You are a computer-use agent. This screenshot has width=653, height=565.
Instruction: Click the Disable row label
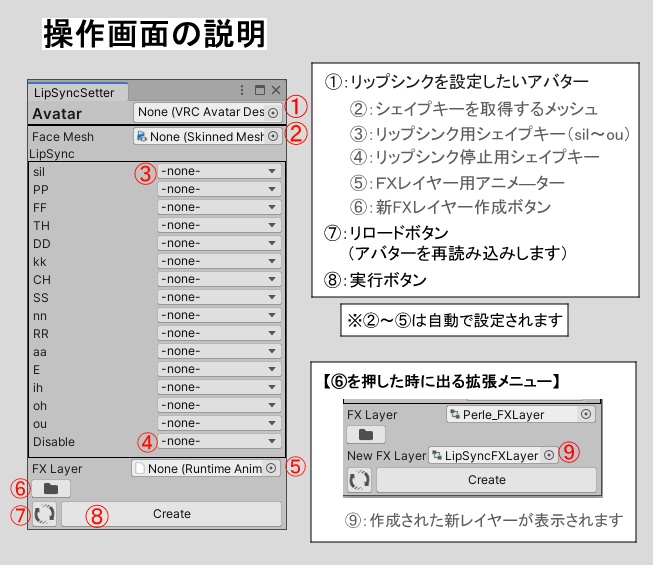point(54,442)
